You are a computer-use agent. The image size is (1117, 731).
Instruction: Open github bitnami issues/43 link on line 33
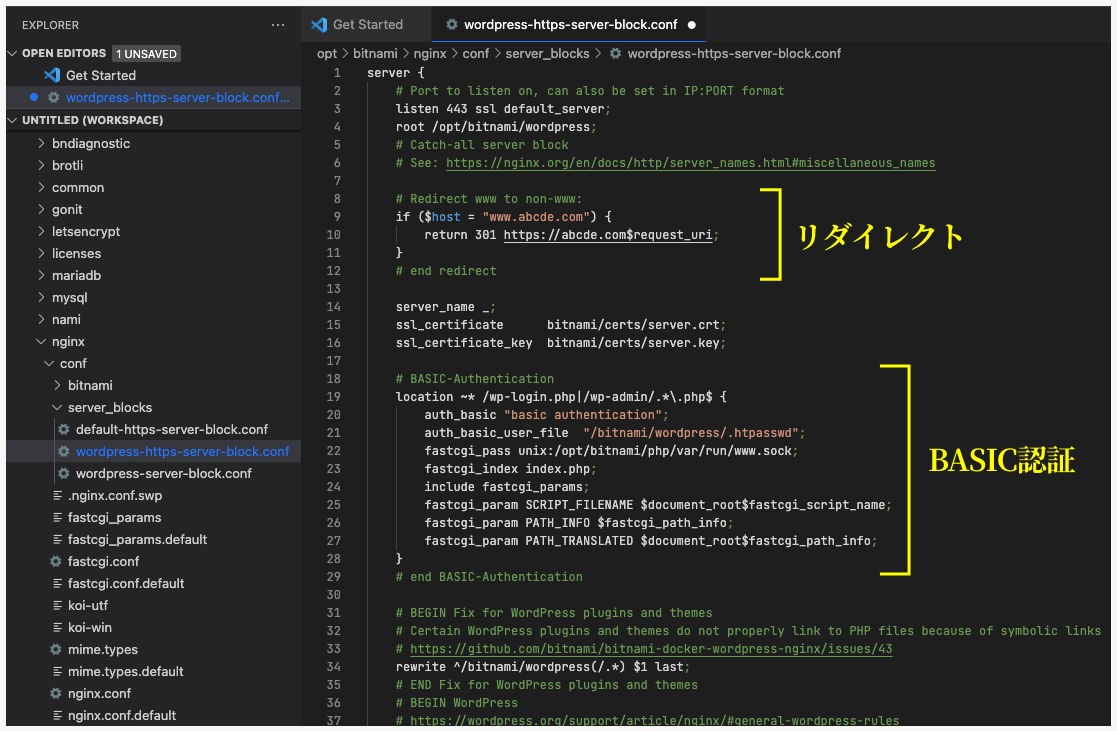click(650, 649)
